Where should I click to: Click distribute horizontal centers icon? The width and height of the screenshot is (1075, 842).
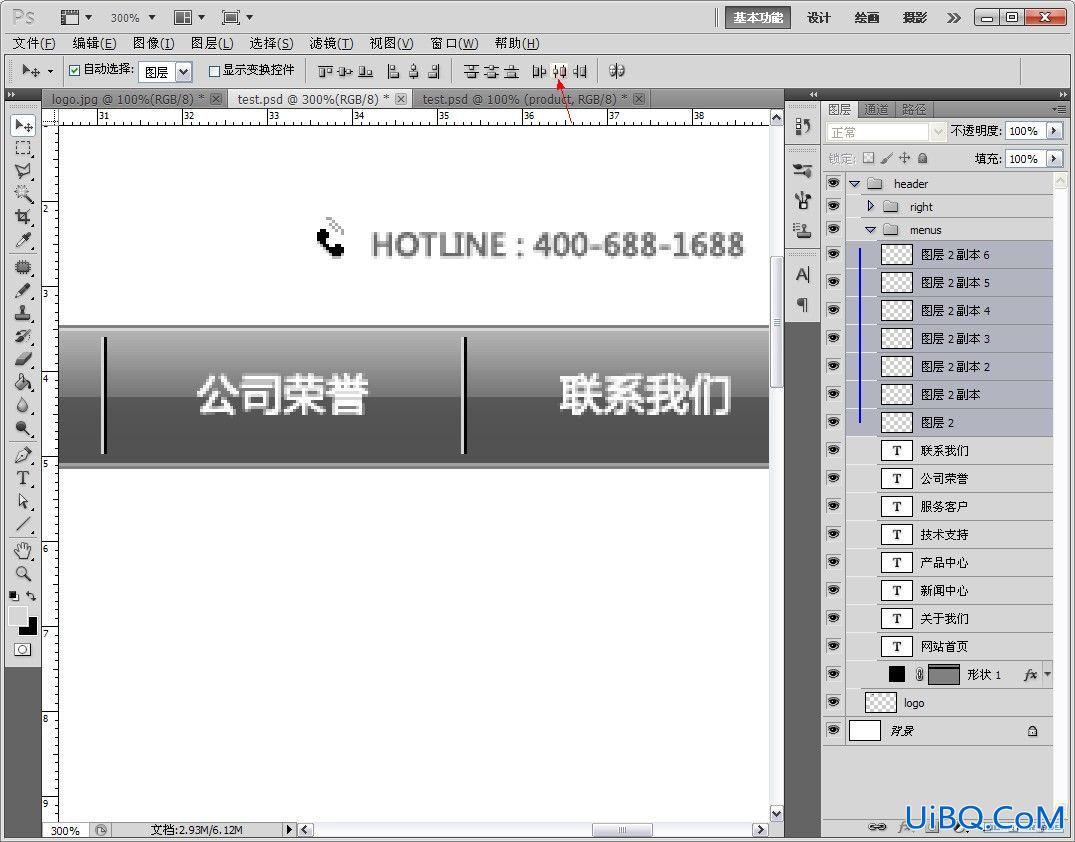[x=559, y=71]
